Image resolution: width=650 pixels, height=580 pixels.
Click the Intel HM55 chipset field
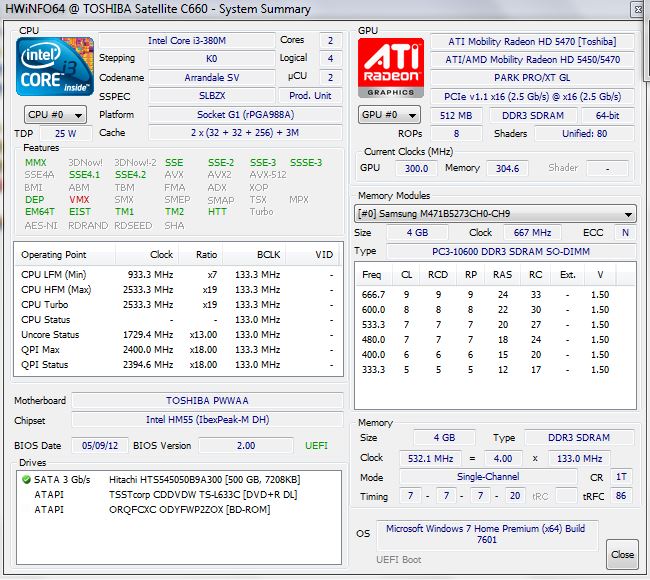207,420
